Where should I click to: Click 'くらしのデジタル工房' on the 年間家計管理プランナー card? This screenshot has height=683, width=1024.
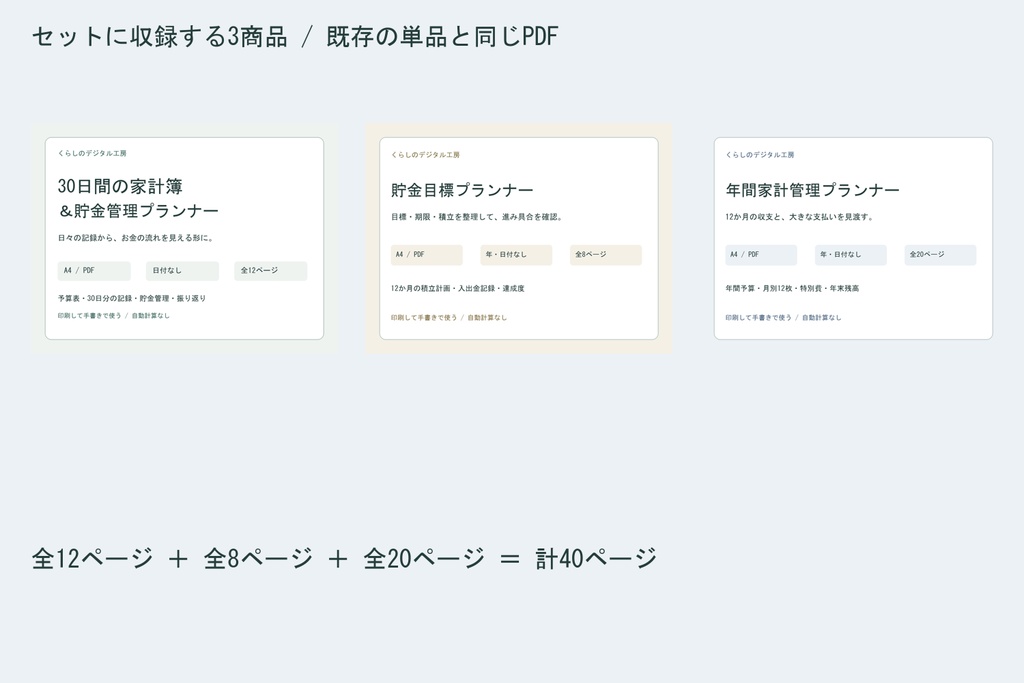pyautogui.click(x=760, y=155)
